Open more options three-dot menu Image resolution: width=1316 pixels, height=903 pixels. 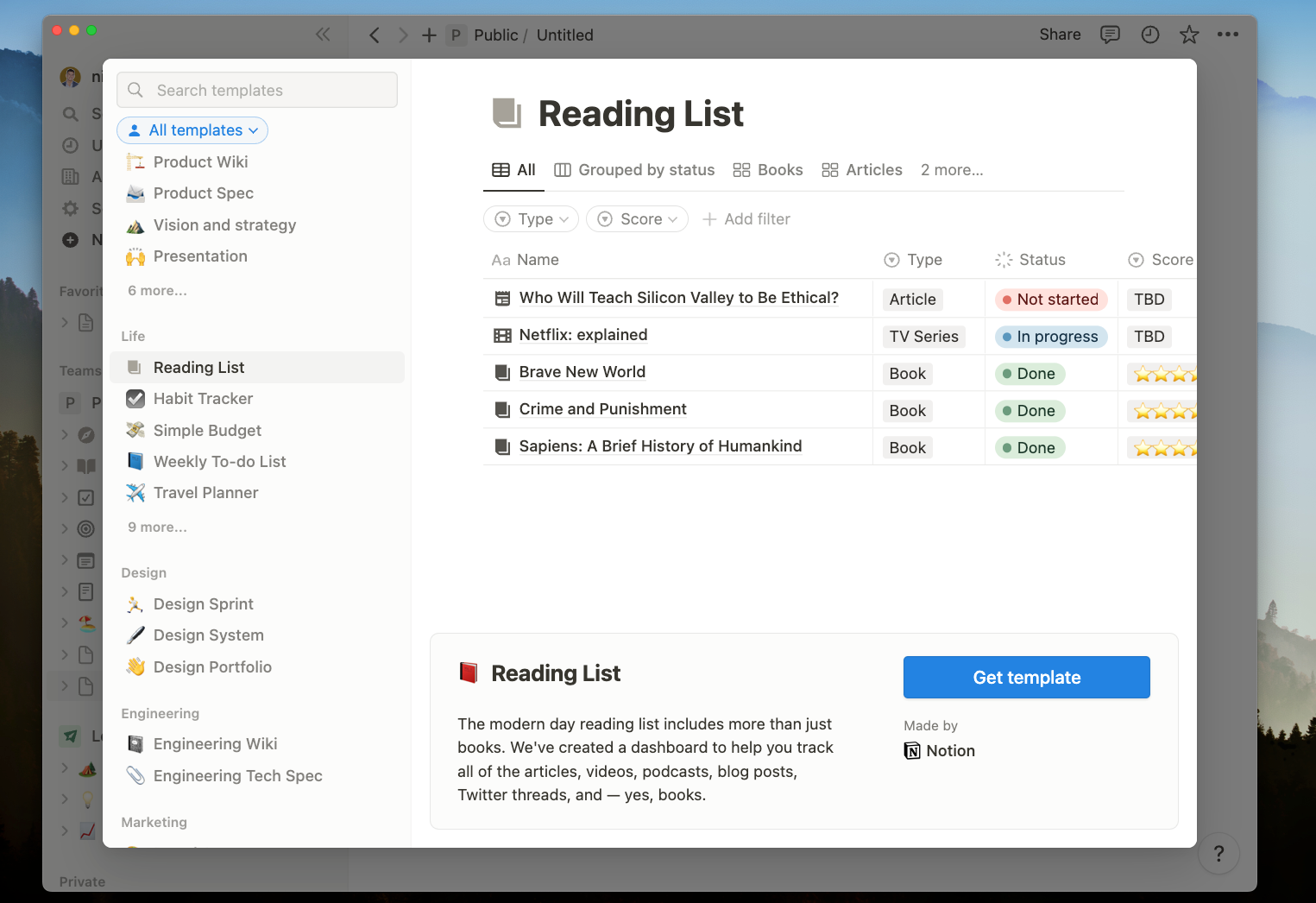coord(1228,35)
